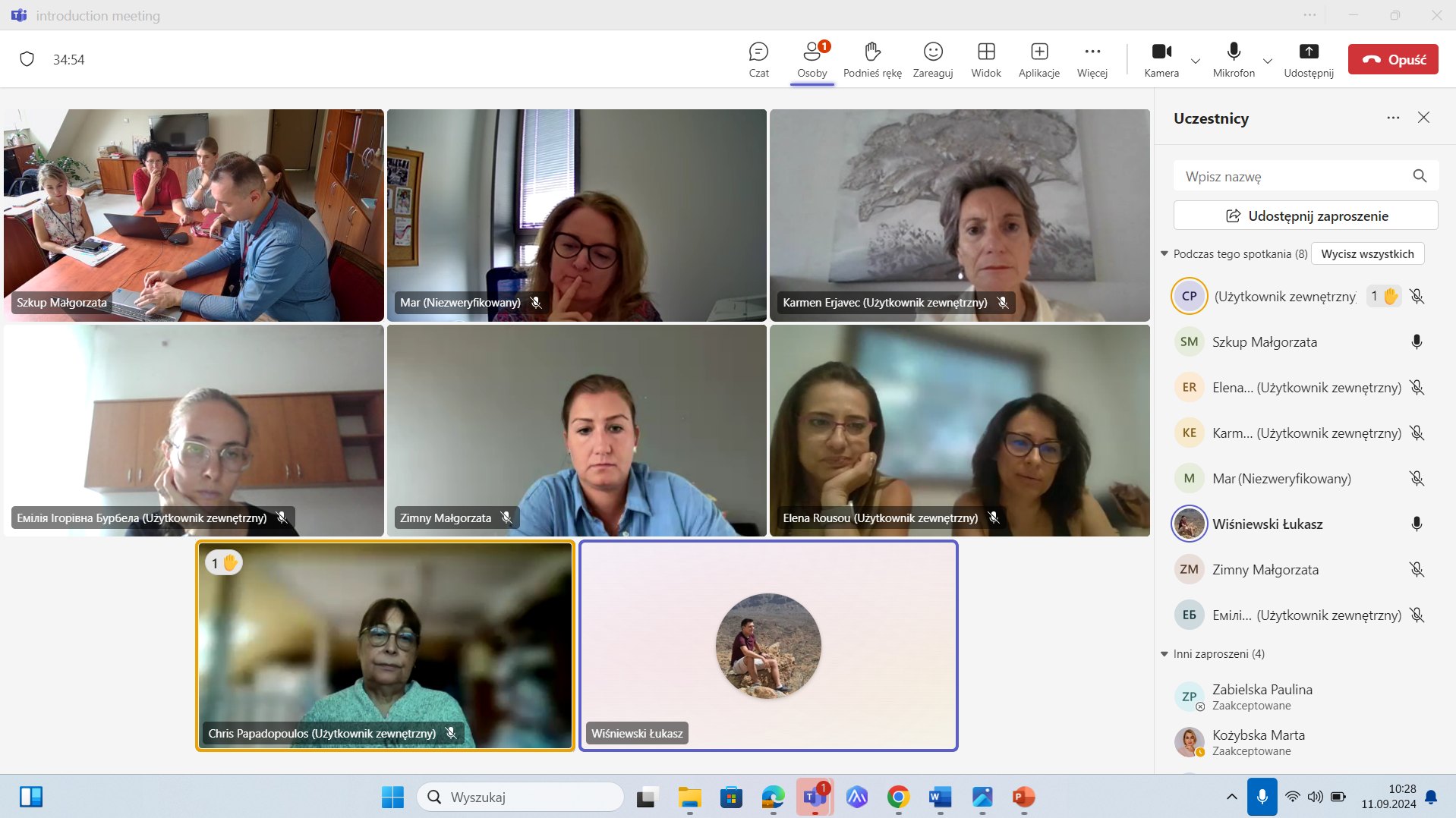Open the Aplikacje apps button

1038,59
